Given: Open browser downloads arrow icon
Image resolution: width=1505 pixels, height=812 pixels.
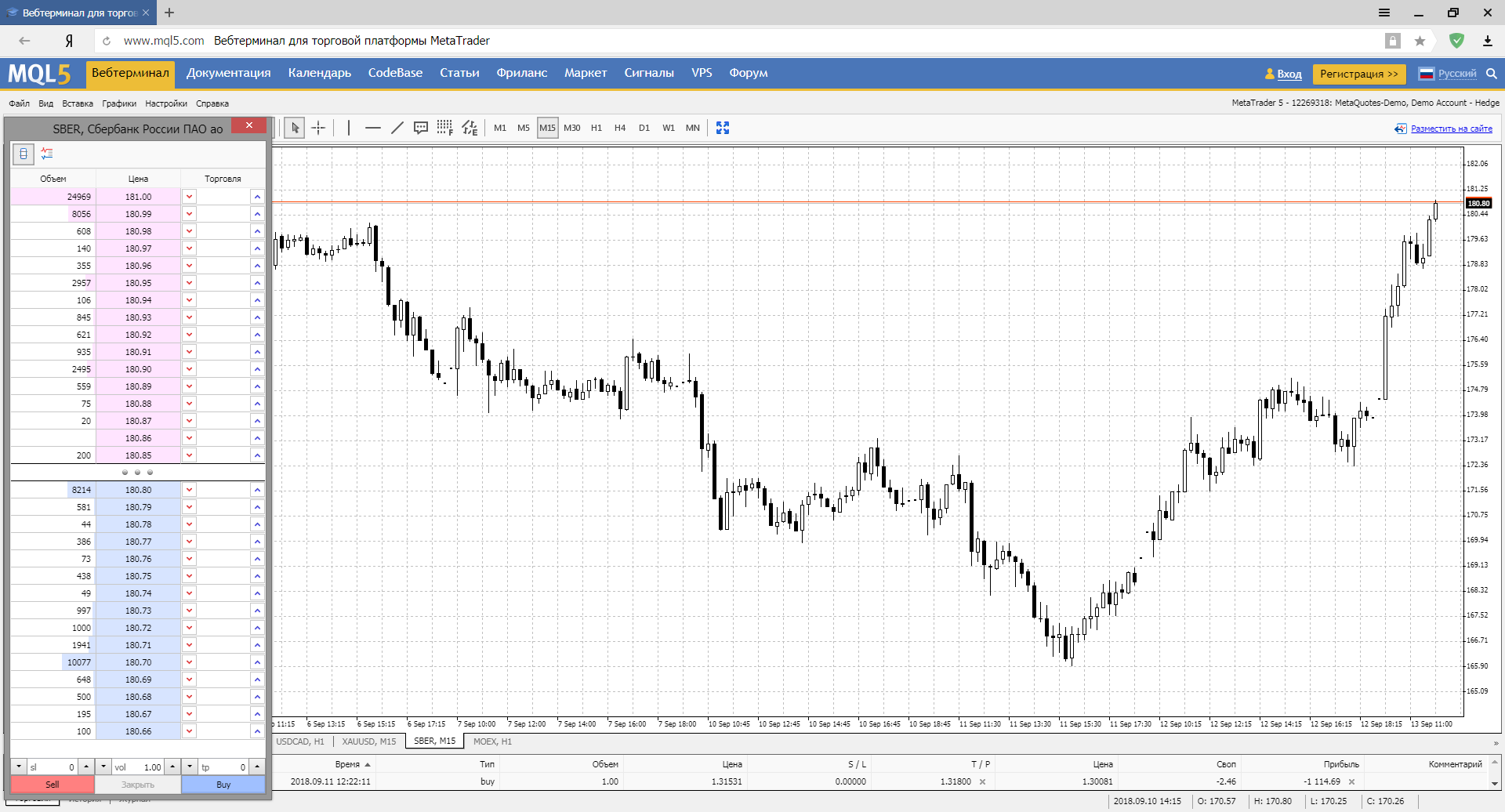Looking at the screenshot, I should tap(1487, 41).
